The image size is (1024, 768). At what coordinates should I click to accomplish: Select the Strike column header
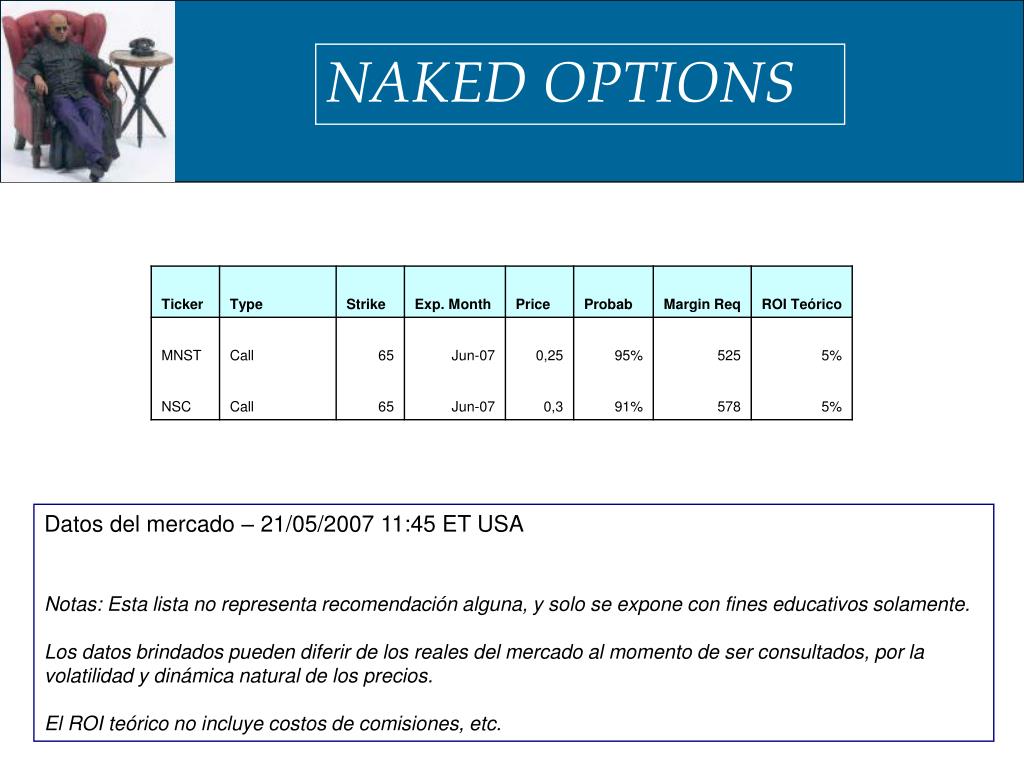tap(370, 292)
